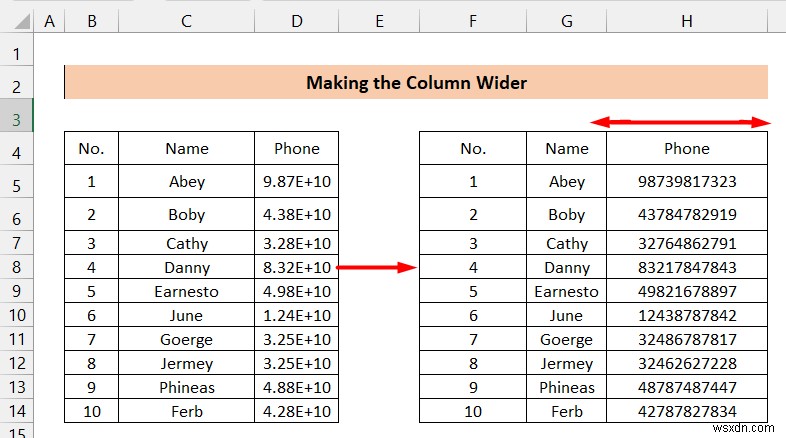The image size is (786, 438).
Task: Click the double-headed red arrow above Phone
Action: 680,122
